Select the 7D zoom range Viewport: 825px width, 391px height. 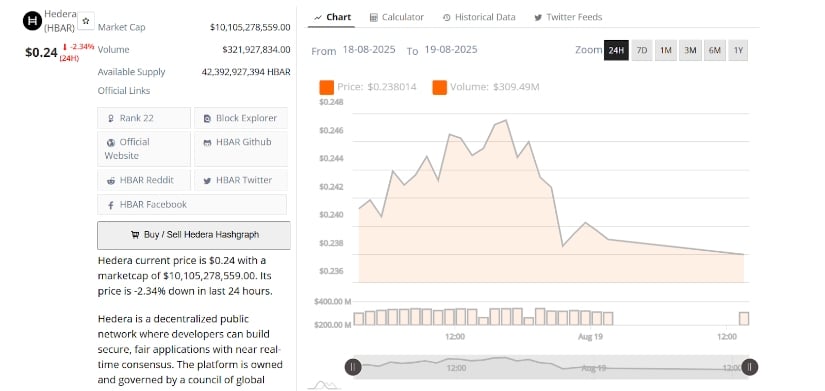[642, 51]
